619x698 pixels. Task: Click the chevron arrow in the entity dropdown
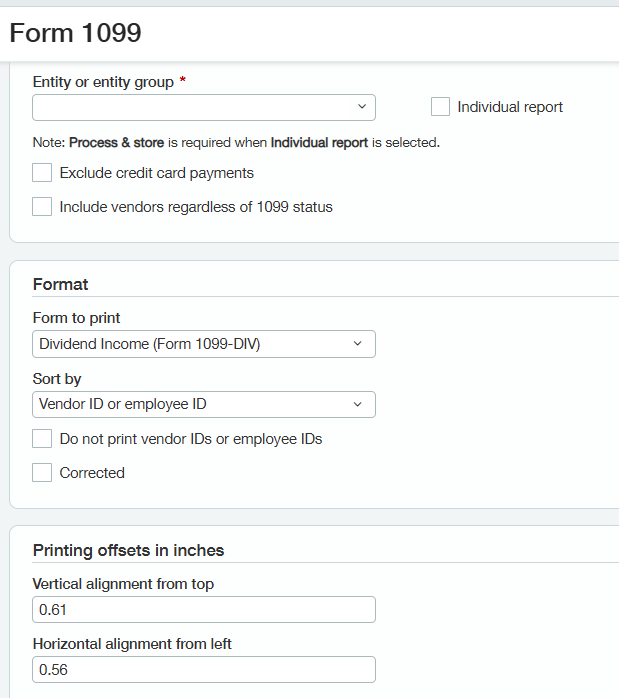[361, 107]
